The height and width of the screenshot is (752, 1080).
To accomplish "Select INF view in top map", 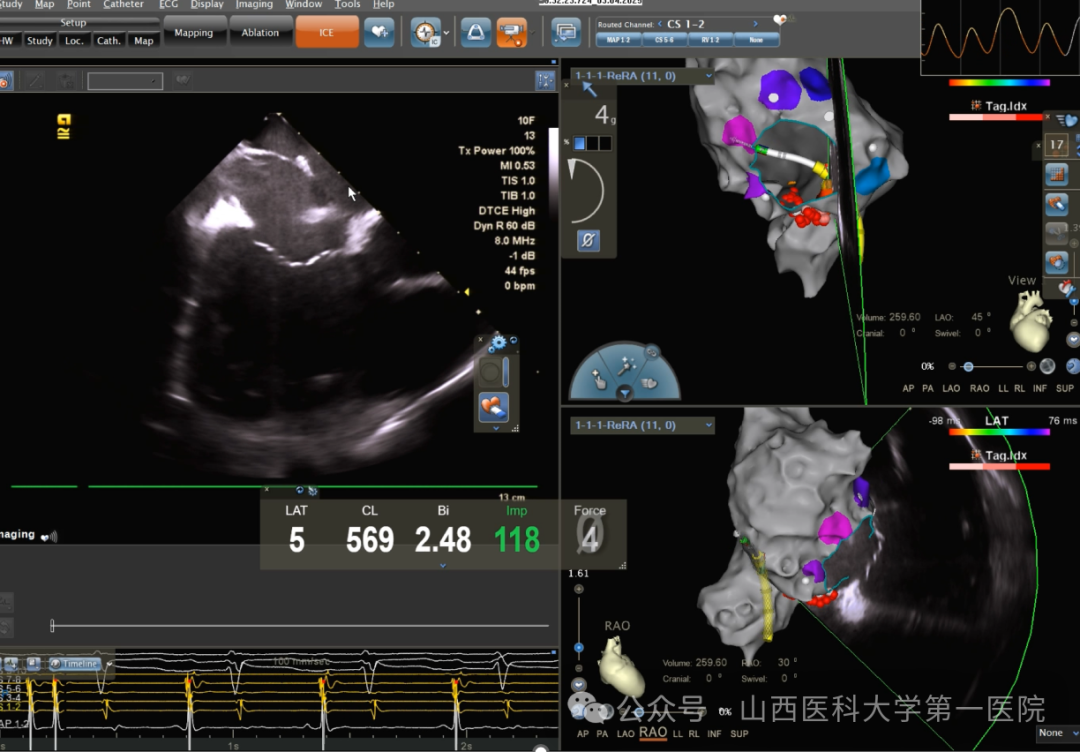I will click(x=1039, y=388).
